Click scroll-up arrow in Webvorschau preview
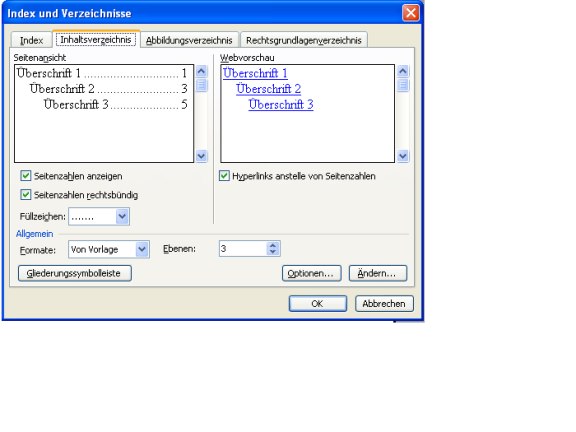 403,71
